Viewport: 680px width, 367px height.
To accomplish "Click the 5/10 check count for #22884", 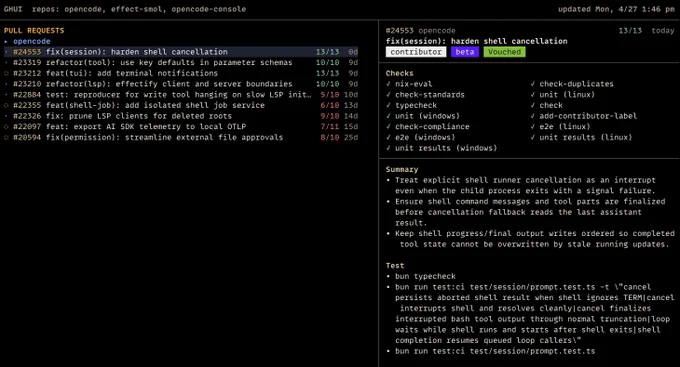I will (330, 95).
